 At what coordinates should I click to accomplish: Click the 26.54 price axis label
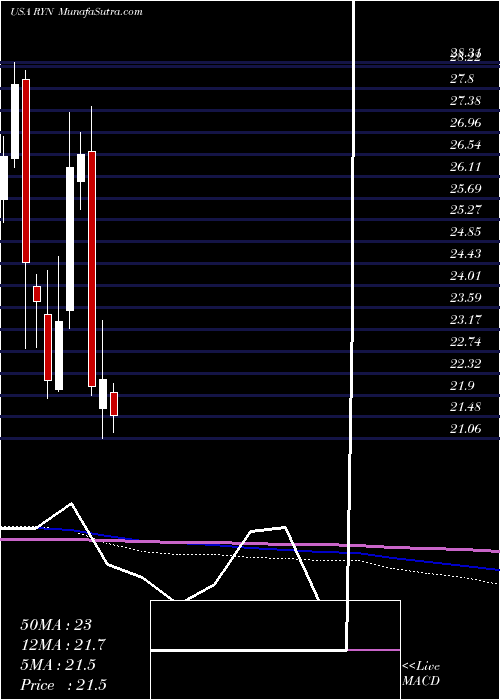click(466, 145)
